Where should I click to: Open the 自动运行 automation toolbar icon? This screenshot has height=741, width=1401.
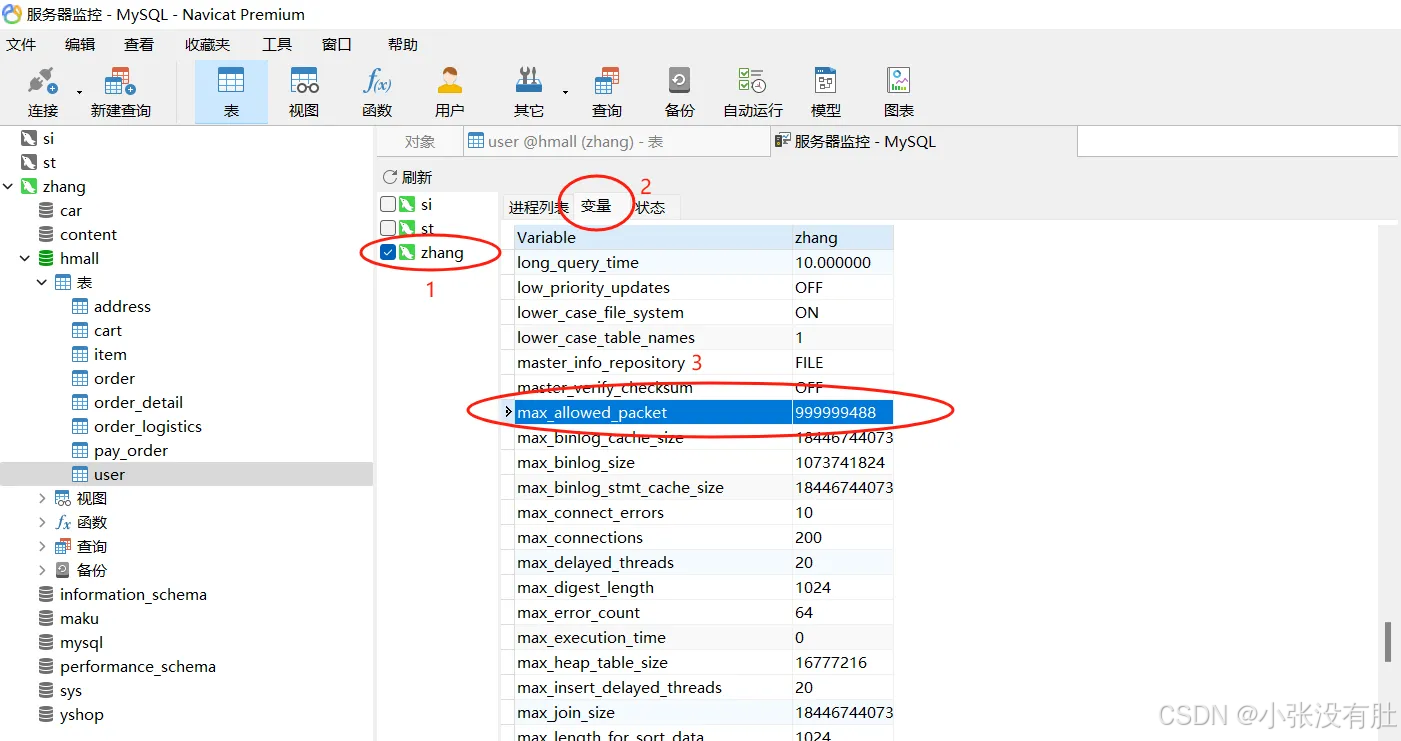pyautogui.click(x=752, y=92)
